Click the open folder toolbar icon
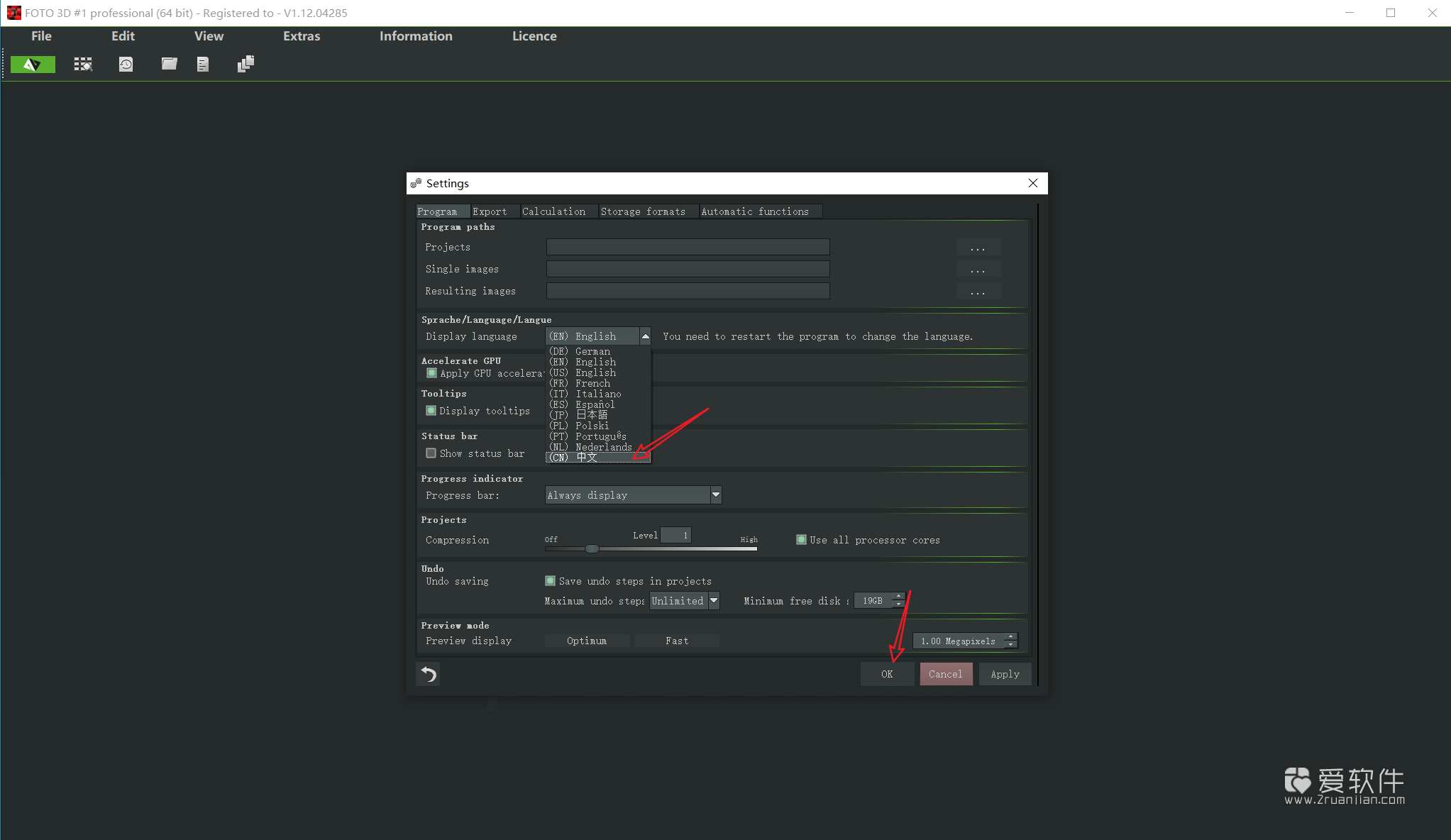Image resolution: width=1451 pixels, height=840 pixels. (169, 64)
